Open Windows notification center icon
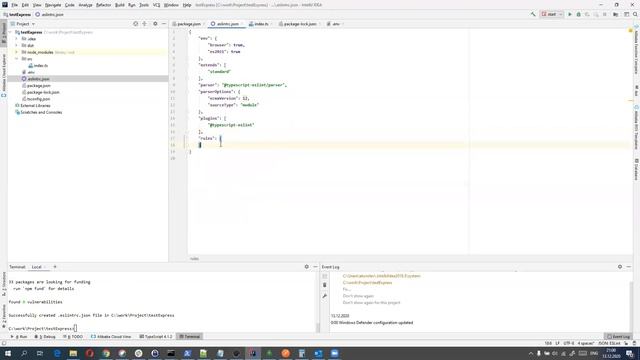Image resolution: width=640 pixels, height=360 pixels. (x=630, y=353)
